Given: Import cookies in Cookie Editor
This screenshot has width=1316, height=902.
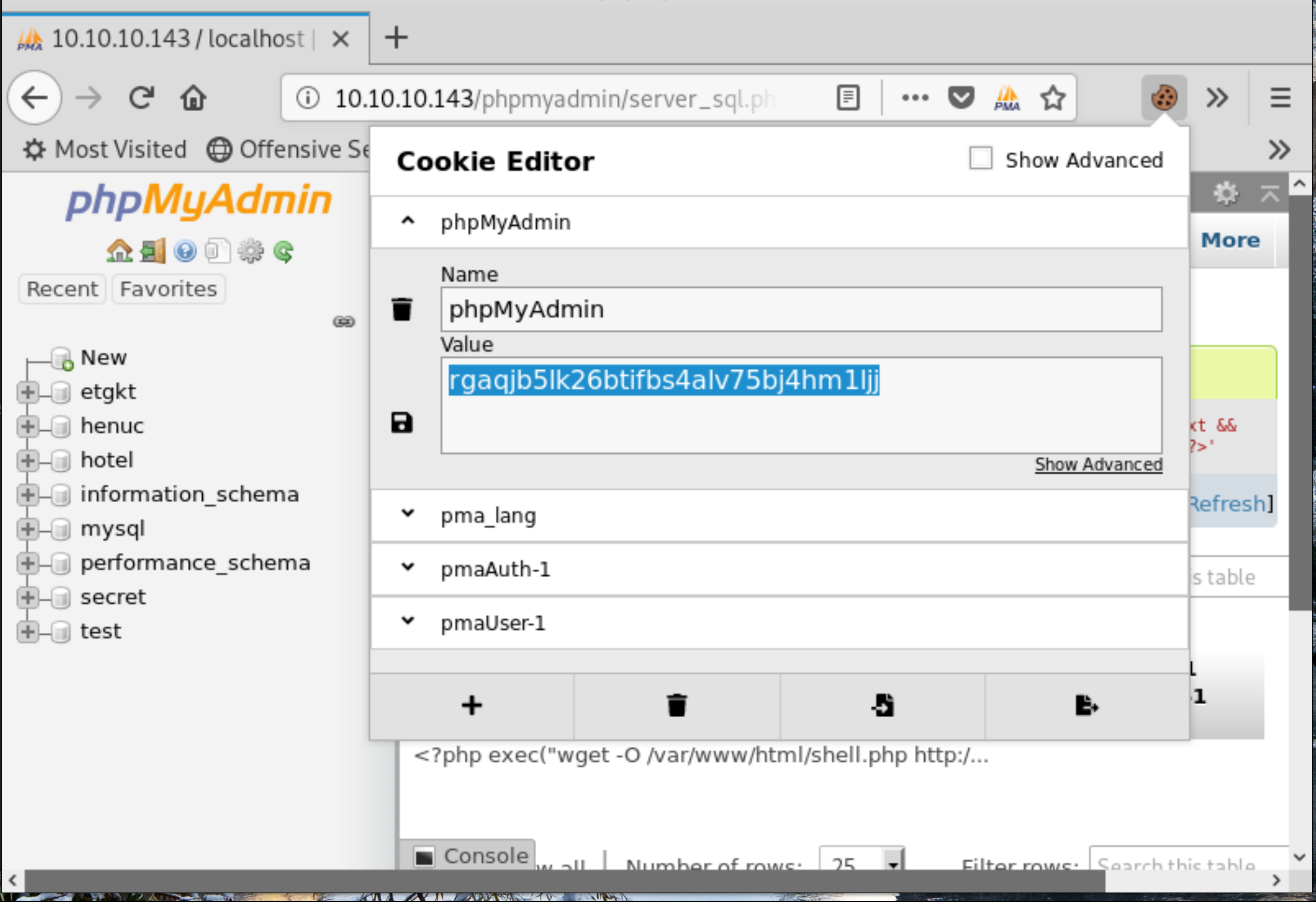Looking at the screenshot, I should point(882,705).
